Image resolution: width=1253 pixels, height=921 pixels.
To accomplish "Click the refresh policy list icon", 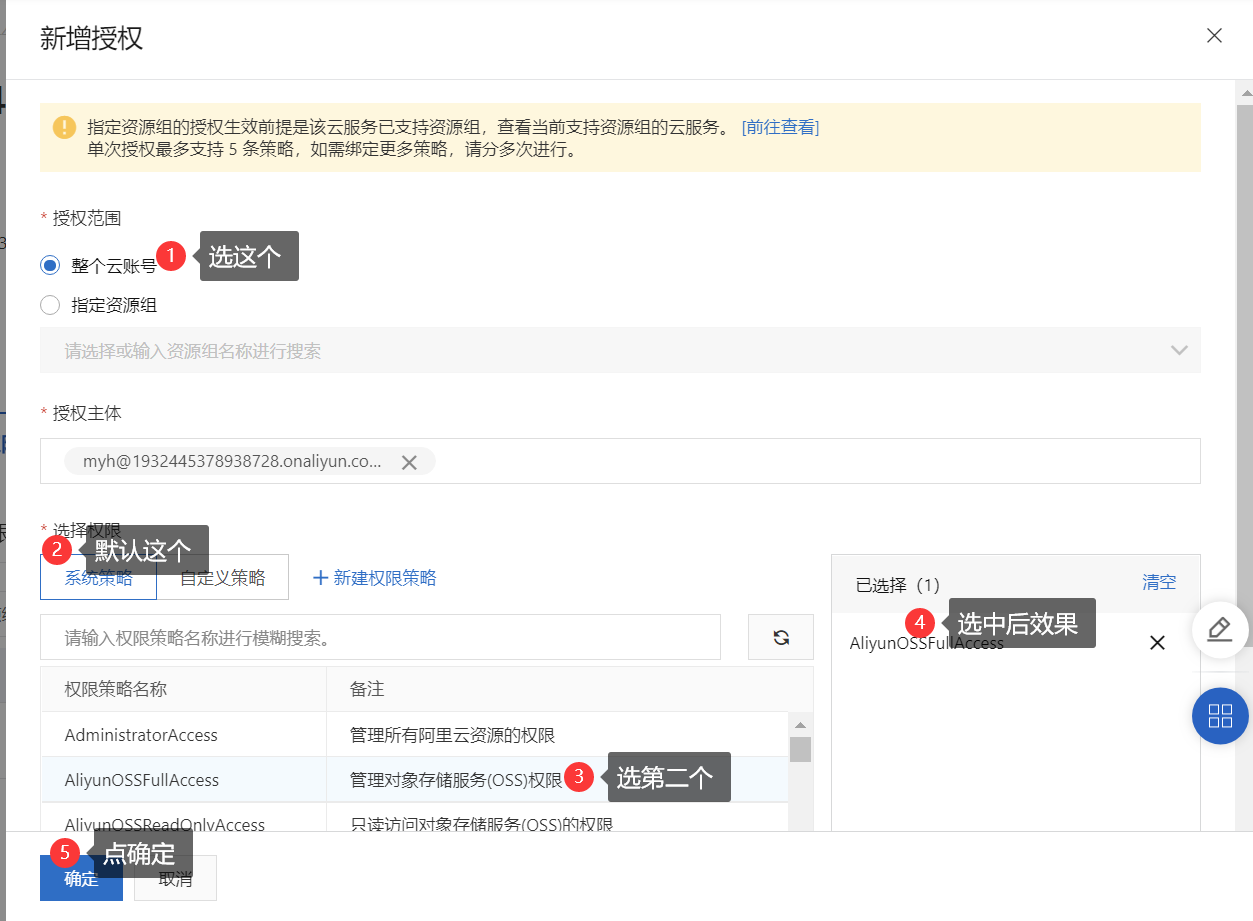I will (781, 637).
